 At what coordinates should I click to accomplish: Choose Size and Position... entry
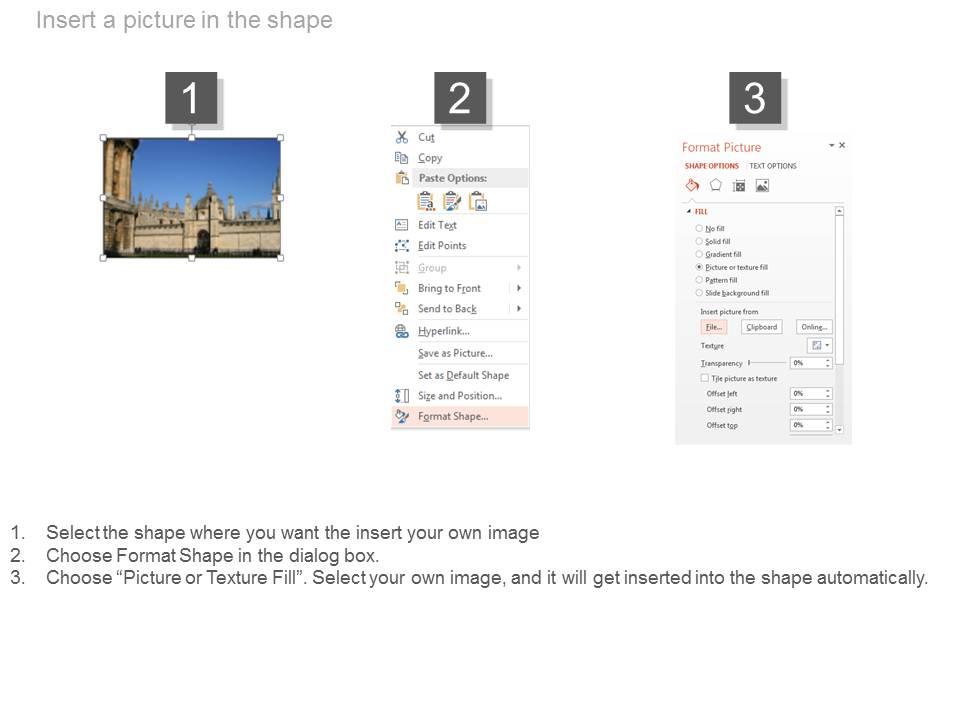click(460, 396)
